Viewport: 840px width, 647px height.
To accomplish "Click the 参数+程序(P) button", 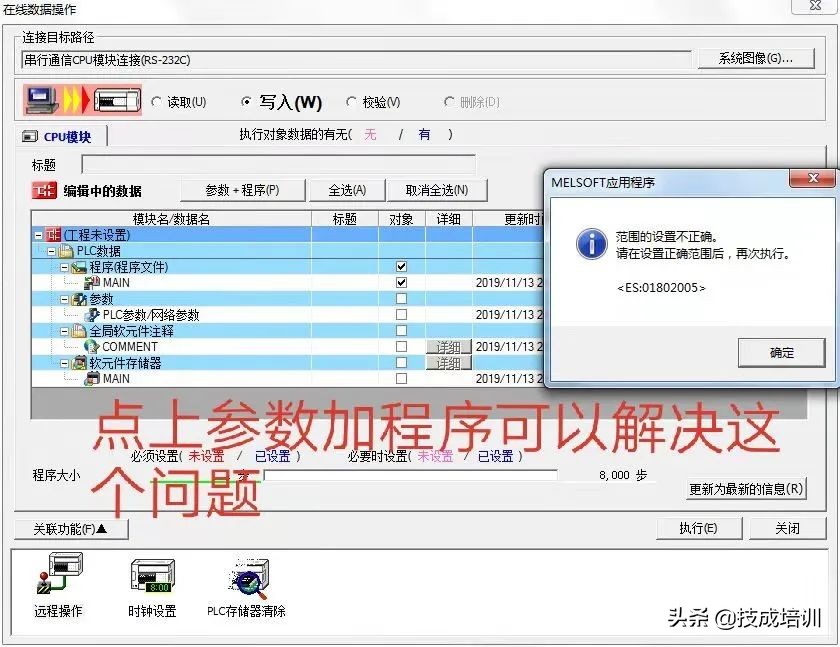I will (244, 189).
